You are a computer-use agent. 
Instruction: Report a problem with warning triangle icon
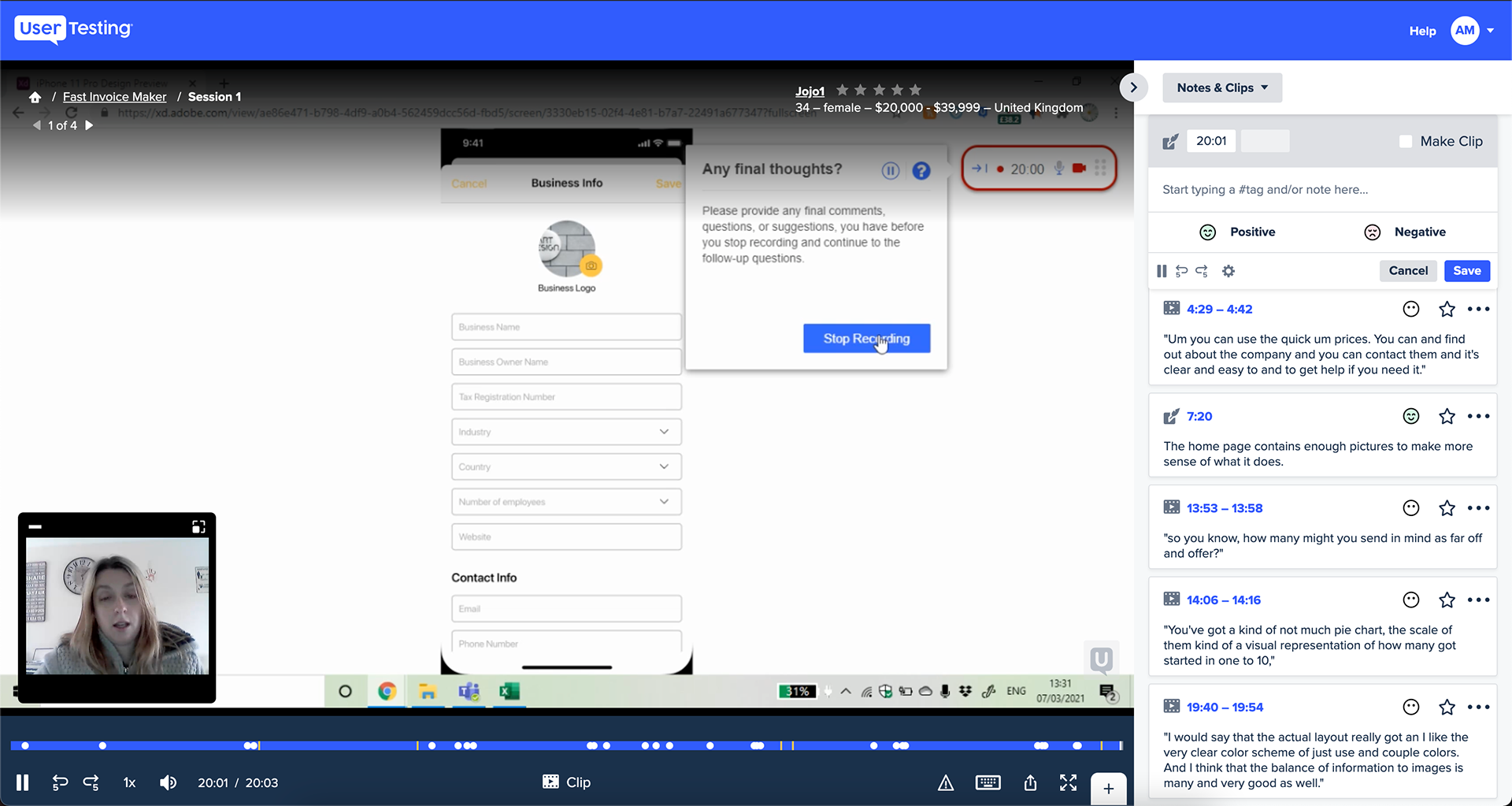coord(946,782)
